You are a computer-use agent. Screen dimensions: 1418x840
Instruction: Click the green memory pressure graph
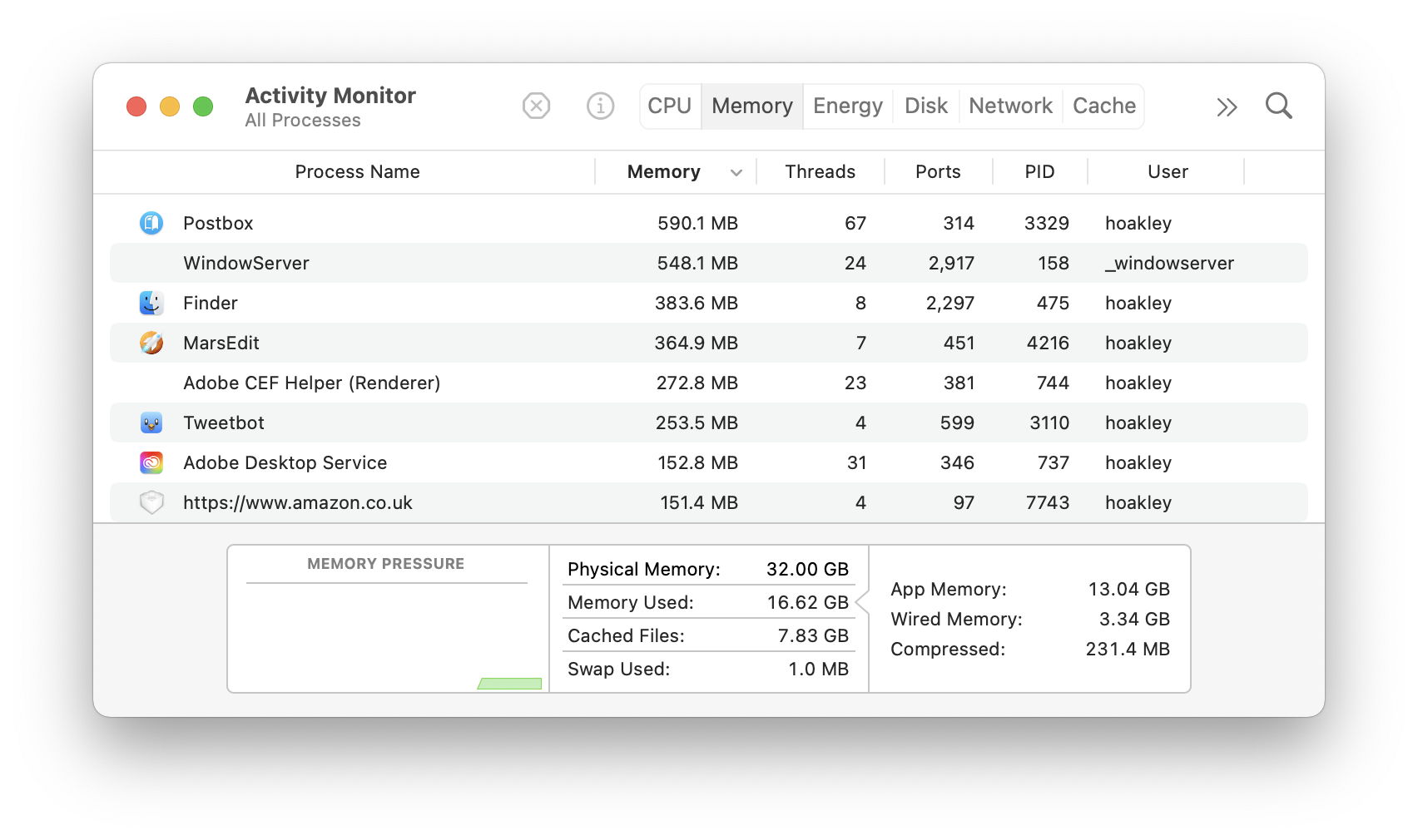[x=510, y=684]
